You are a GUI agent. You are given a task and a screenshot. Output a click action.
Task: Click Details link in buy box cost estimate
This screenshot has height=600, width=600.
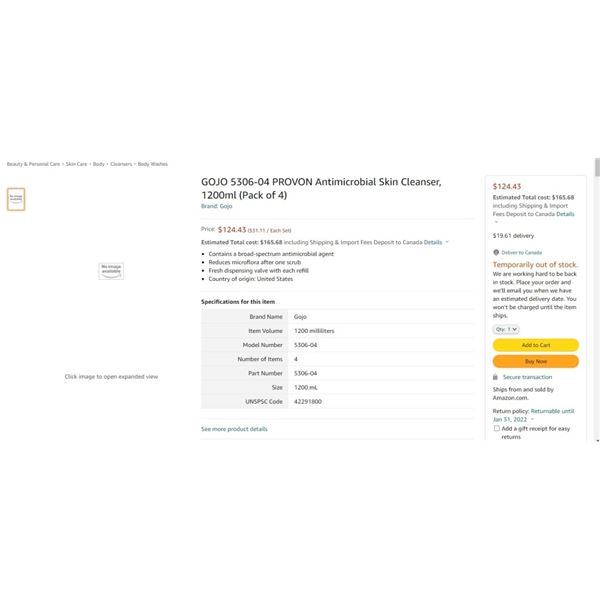click(x=566, y=213)
